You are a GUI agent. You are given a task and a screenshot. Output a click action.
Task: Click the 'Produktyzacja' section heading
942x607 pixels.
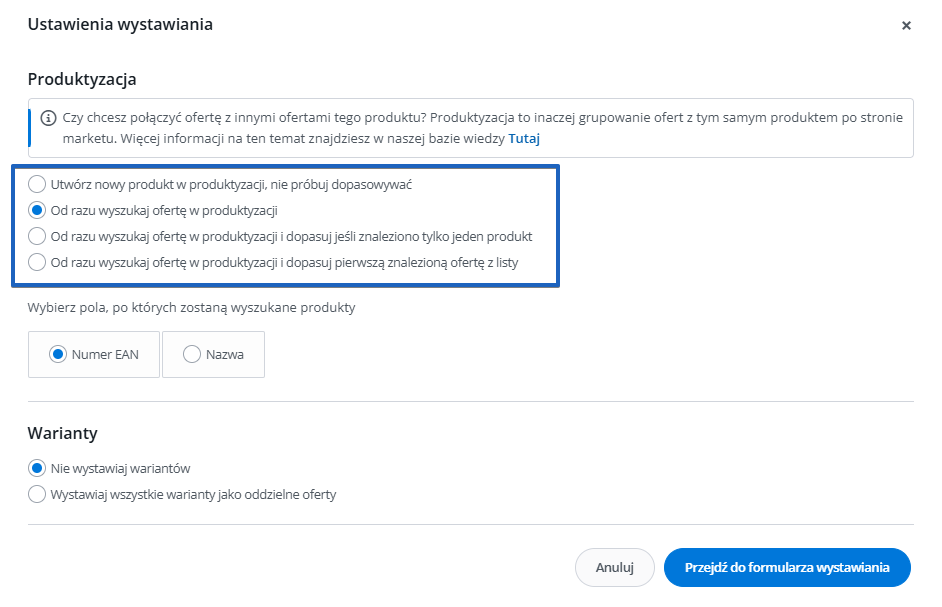click(82, 79)
